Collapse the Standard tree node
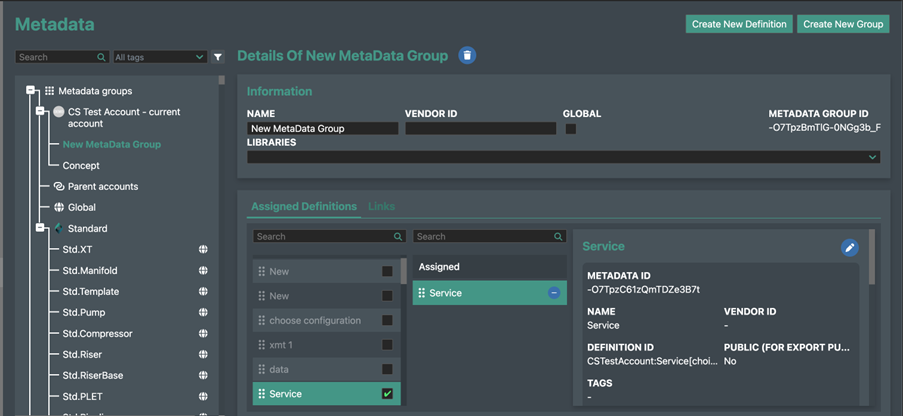The height and width of the screenshot is (416, 903). tap(41, 229)
